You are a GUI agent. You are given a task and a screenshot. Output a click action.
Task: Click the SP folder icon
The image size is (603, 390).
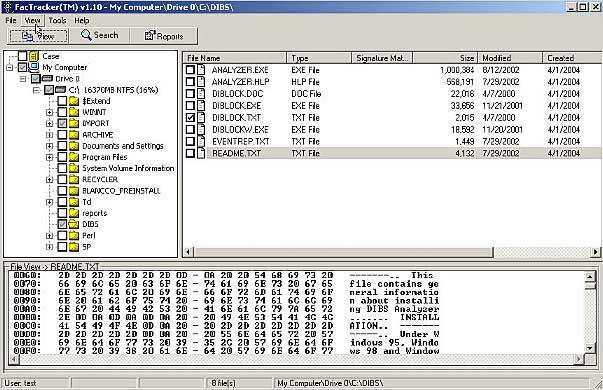74,247
